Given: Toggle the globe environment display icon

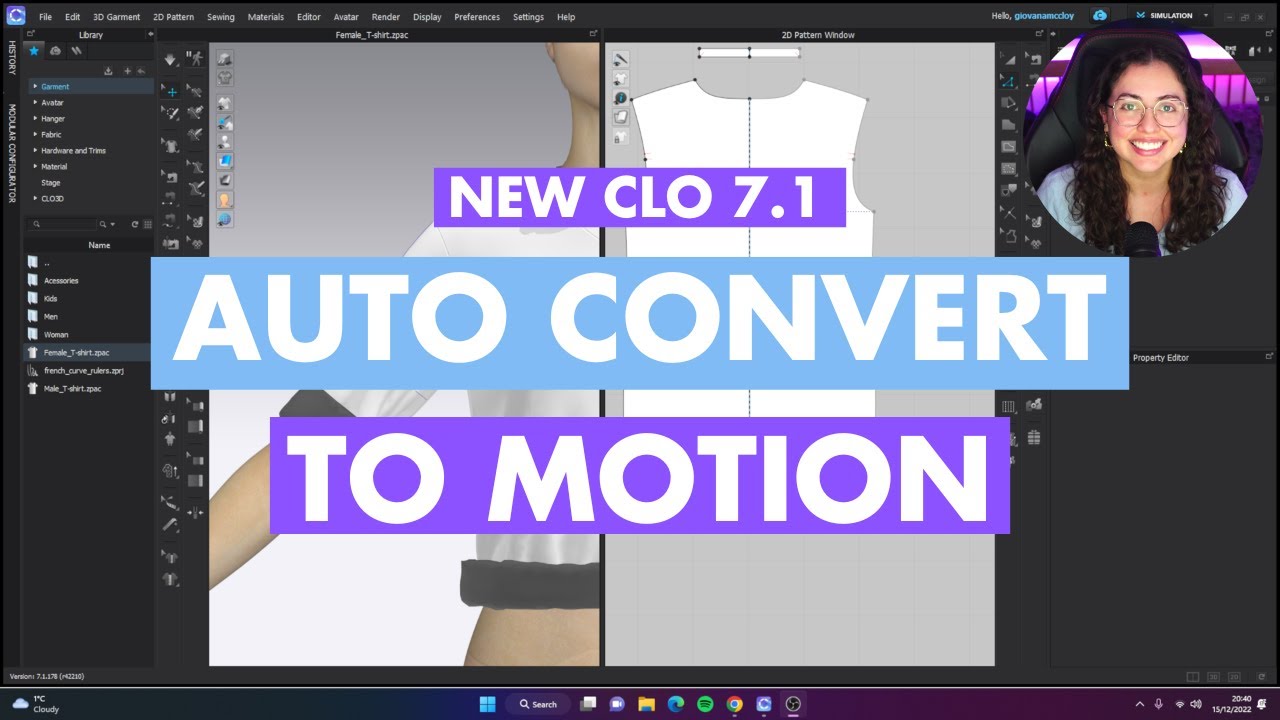Looking at the screenshot, I should [225, 219].
